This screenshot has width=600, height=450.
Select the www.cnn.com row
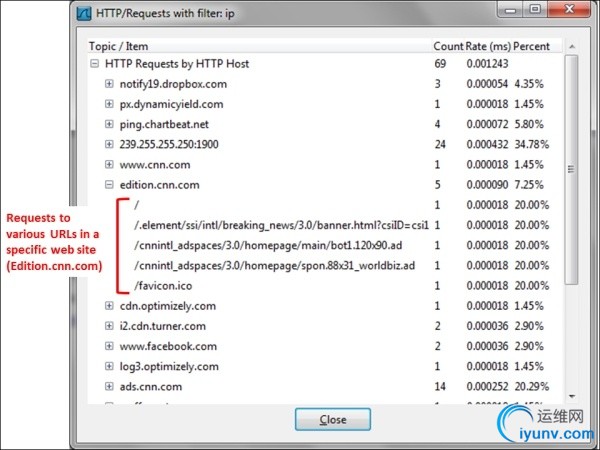coord(325,165)
